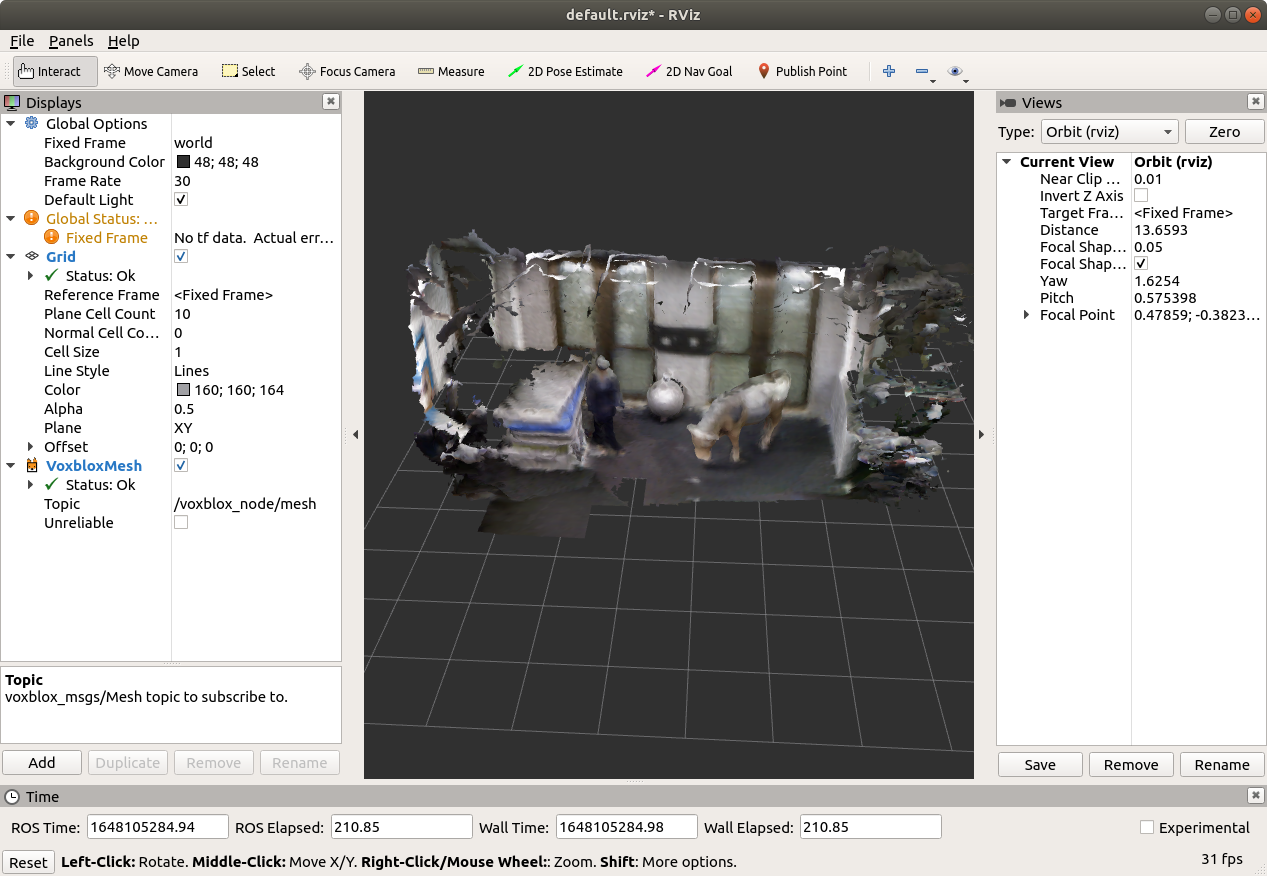Click the ROS Elapsed field
Screen dimensions: 1267x876
pyautogui.click(x=401, y=827)
